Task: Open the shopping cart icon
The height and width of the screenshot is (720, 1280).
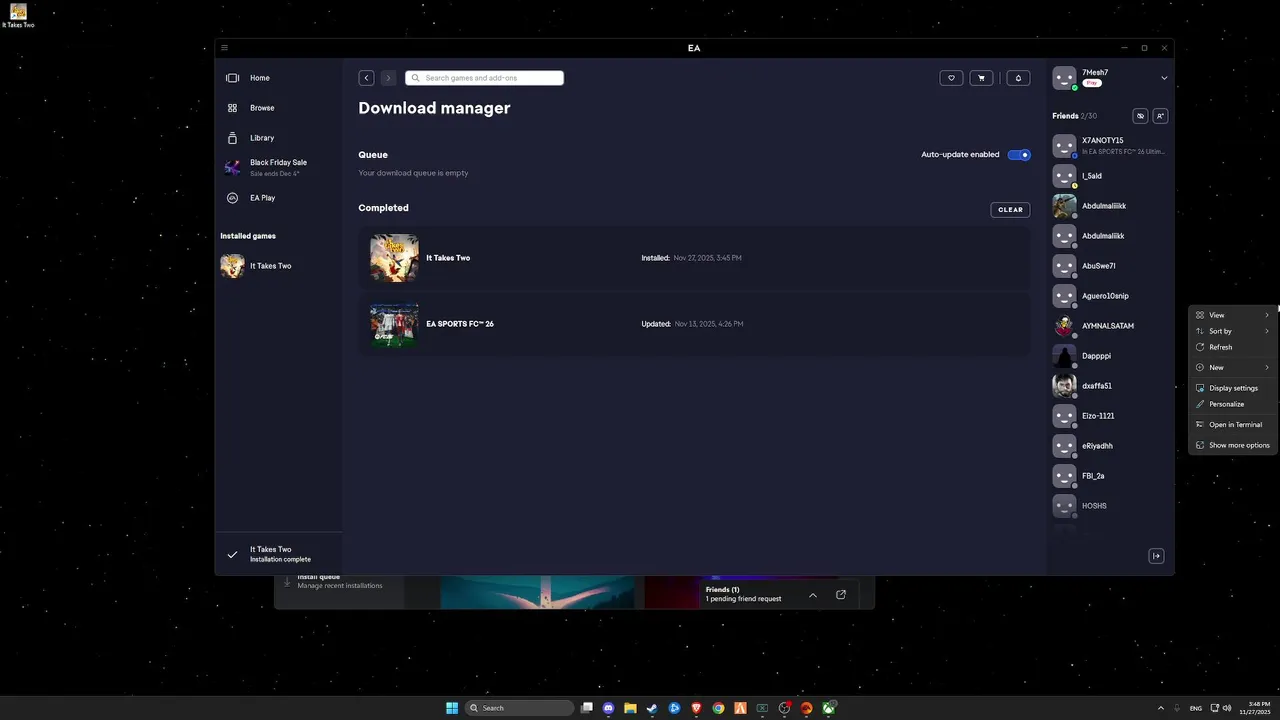Action: (981, 78)
